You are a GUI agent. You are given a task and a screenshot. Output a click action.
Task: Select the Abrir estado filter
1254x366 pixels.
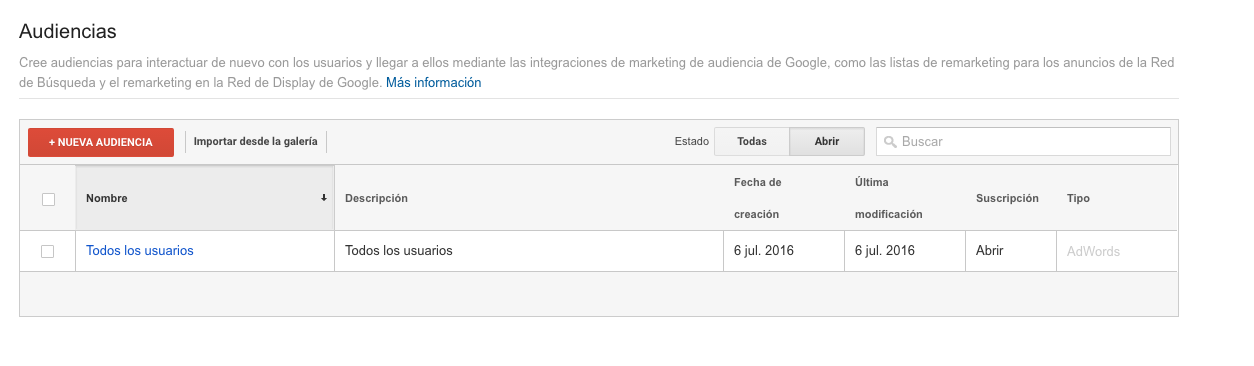[827, 142]
